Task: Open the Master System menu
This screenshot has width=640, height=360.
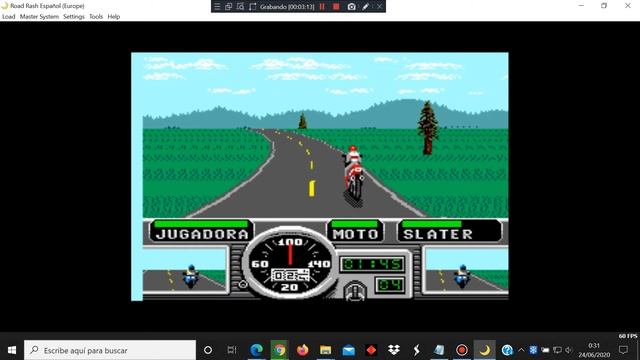Action: [x=39, y=17]
